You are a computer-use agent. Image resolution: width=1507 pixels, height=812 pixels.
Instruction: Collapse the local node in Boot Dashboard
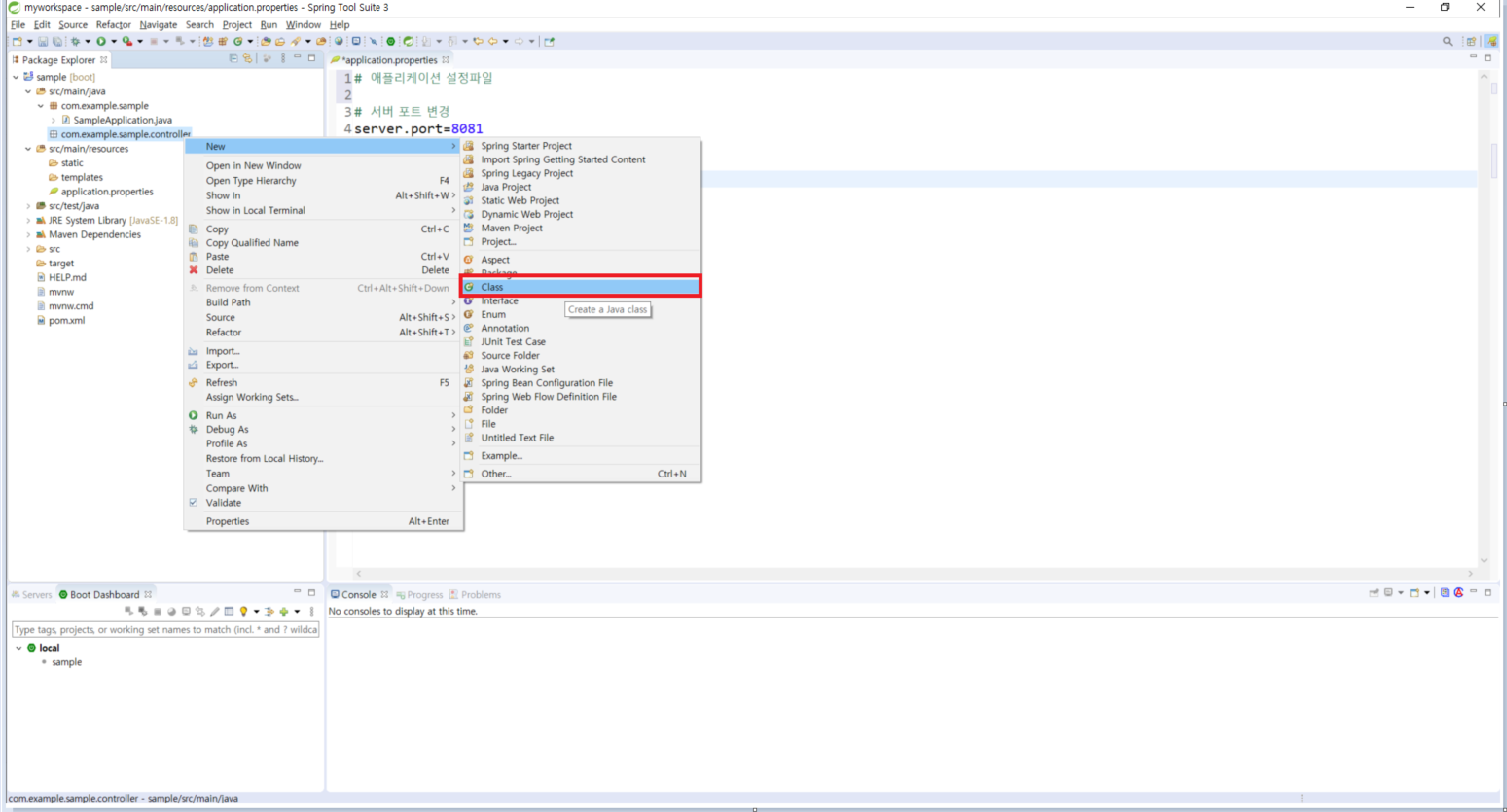click(x=18, y=648)
